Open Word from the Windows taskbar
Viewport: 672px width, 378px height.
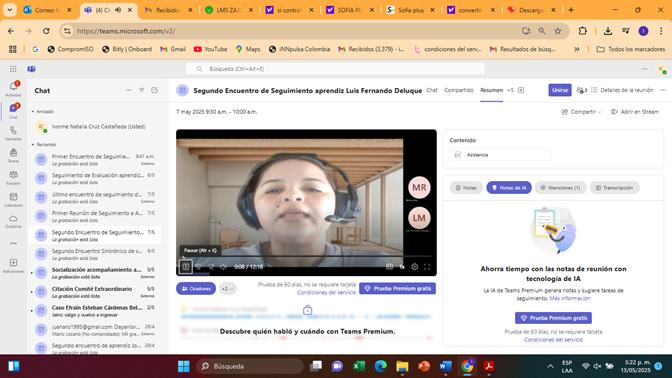[x=445, y=366]
